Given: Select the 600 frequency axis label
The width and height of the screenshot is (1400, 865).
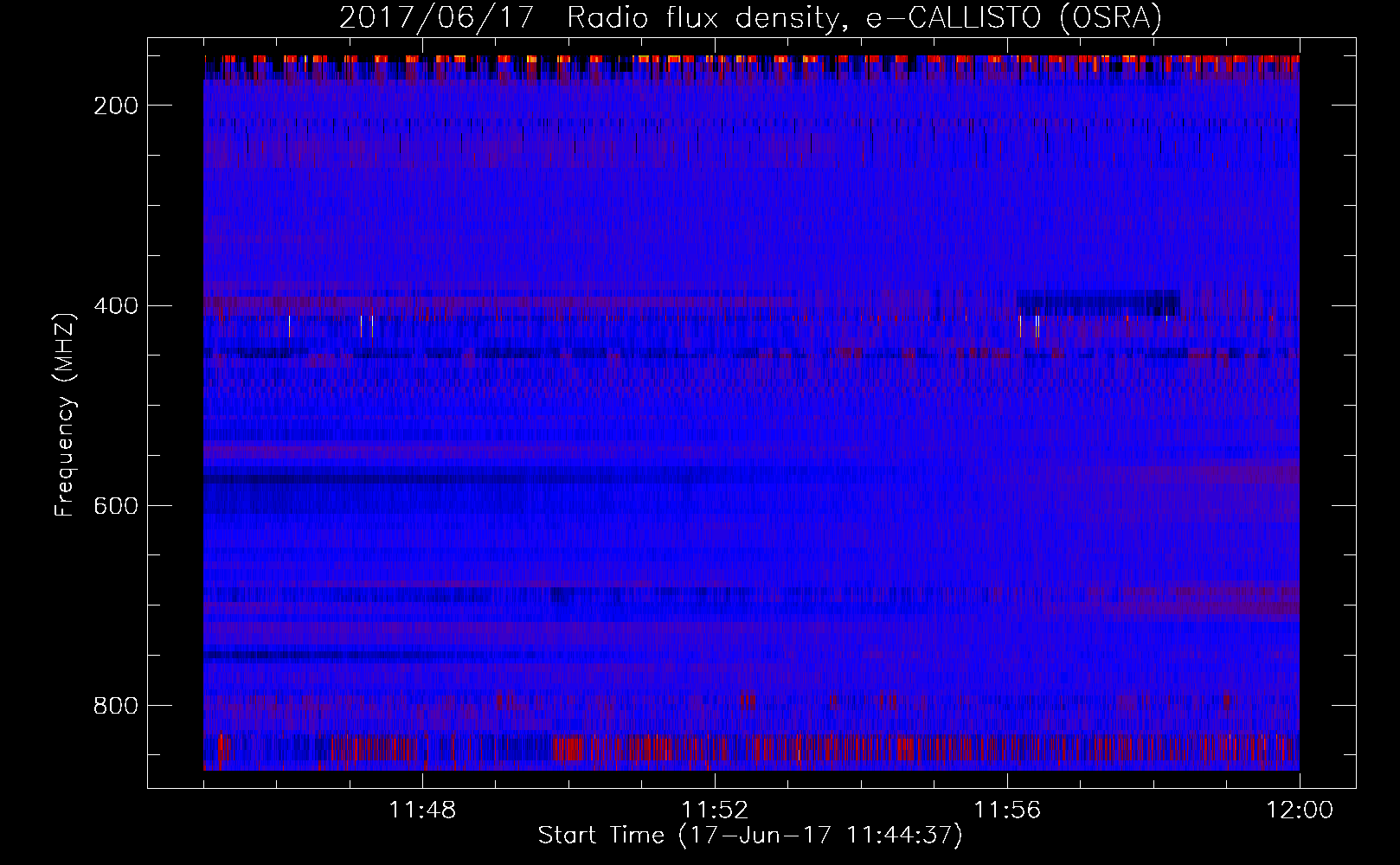Looking at the screenshot, I should [x=116, y=506].
